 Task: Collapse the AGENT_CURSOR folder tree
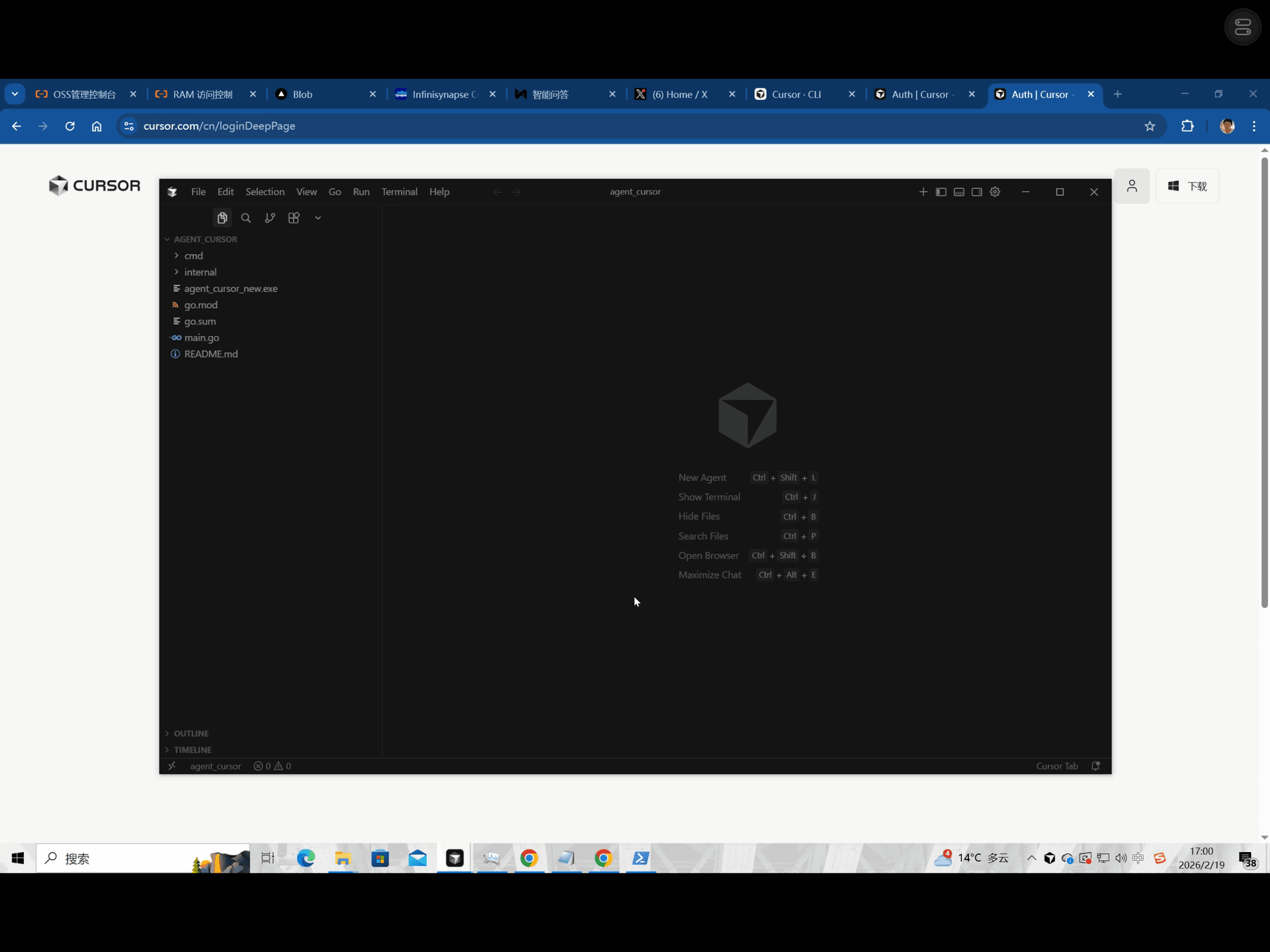[x=205, y=239]
